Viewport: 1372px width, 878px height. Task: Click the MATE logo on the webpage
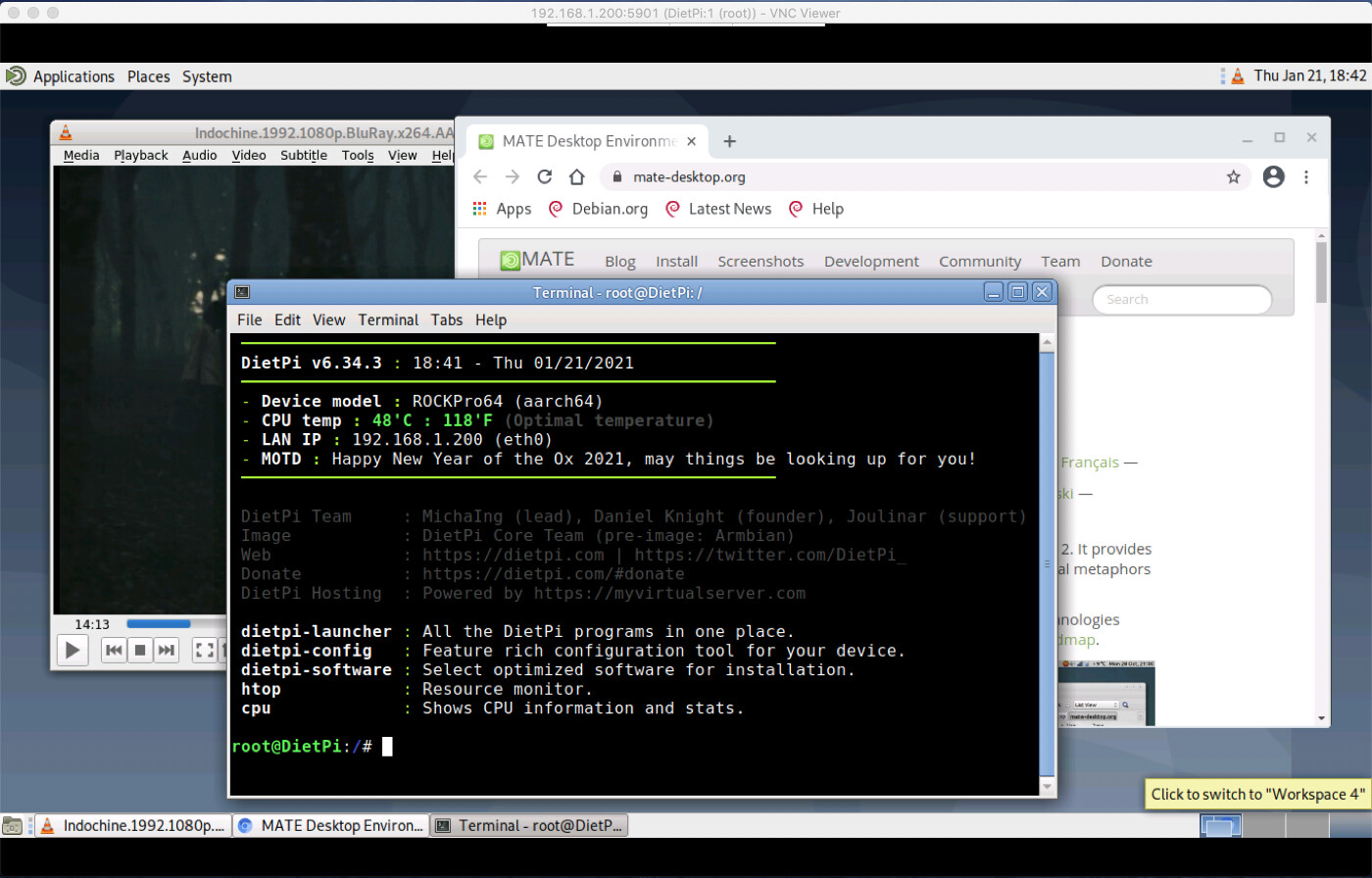click(x=537, y=260)
